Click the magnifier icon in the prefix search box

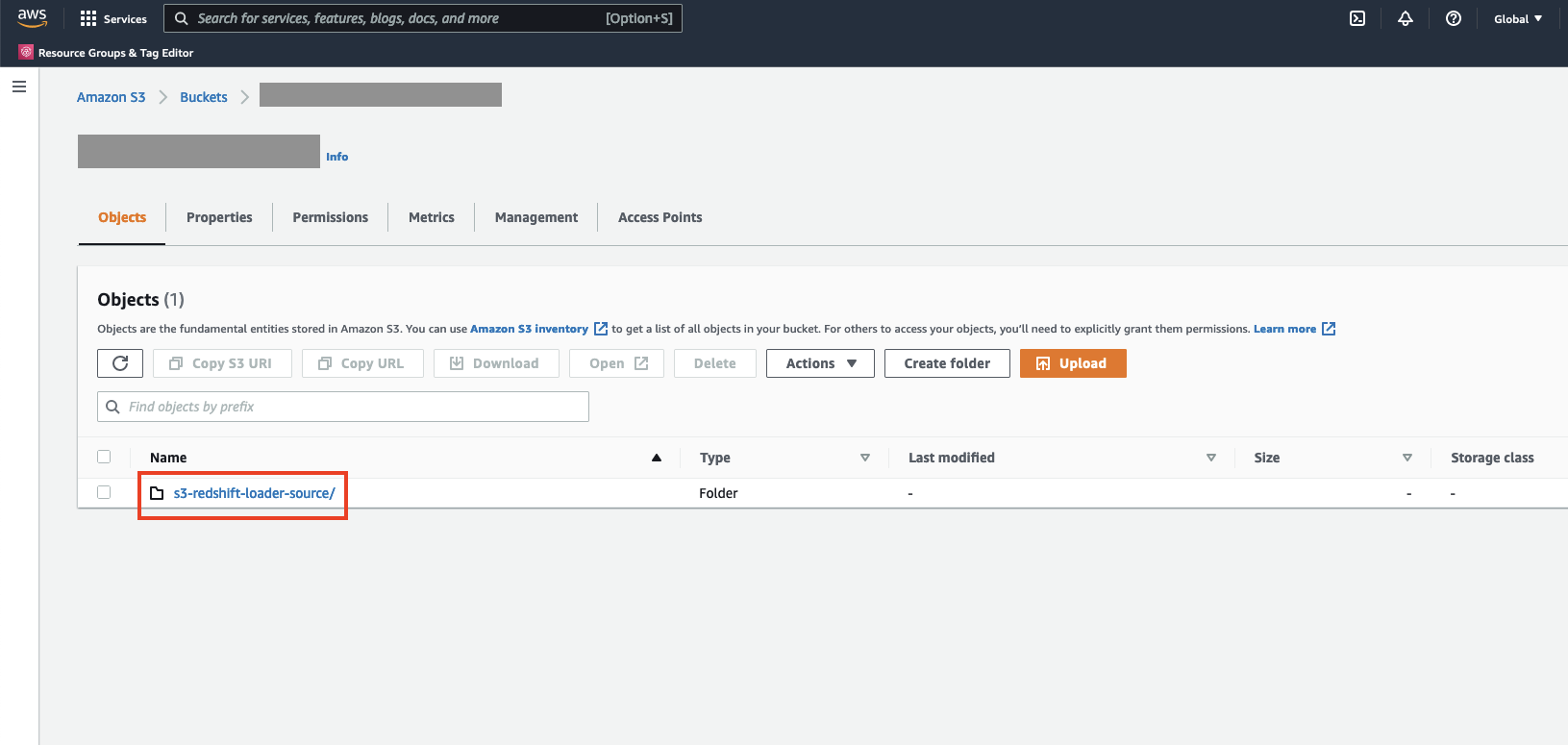(112, 407)
